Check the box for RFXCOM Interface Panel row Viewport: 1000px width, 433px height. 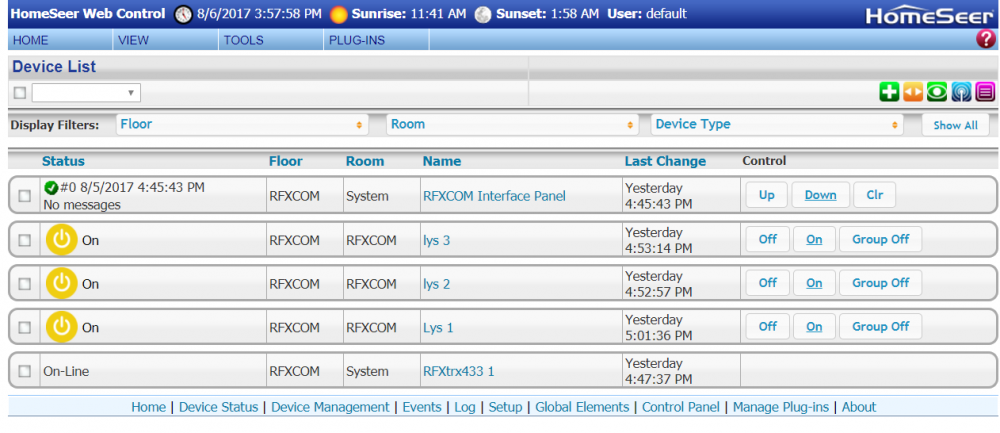point(25,196)
